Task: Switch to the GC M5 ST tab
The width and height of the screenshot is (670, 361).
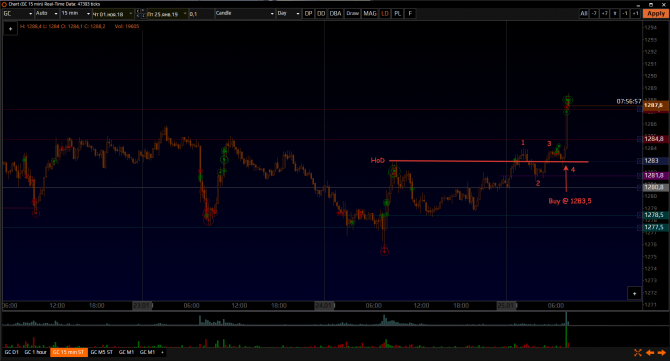Action: pyautogui.click(x=102, y=352)
